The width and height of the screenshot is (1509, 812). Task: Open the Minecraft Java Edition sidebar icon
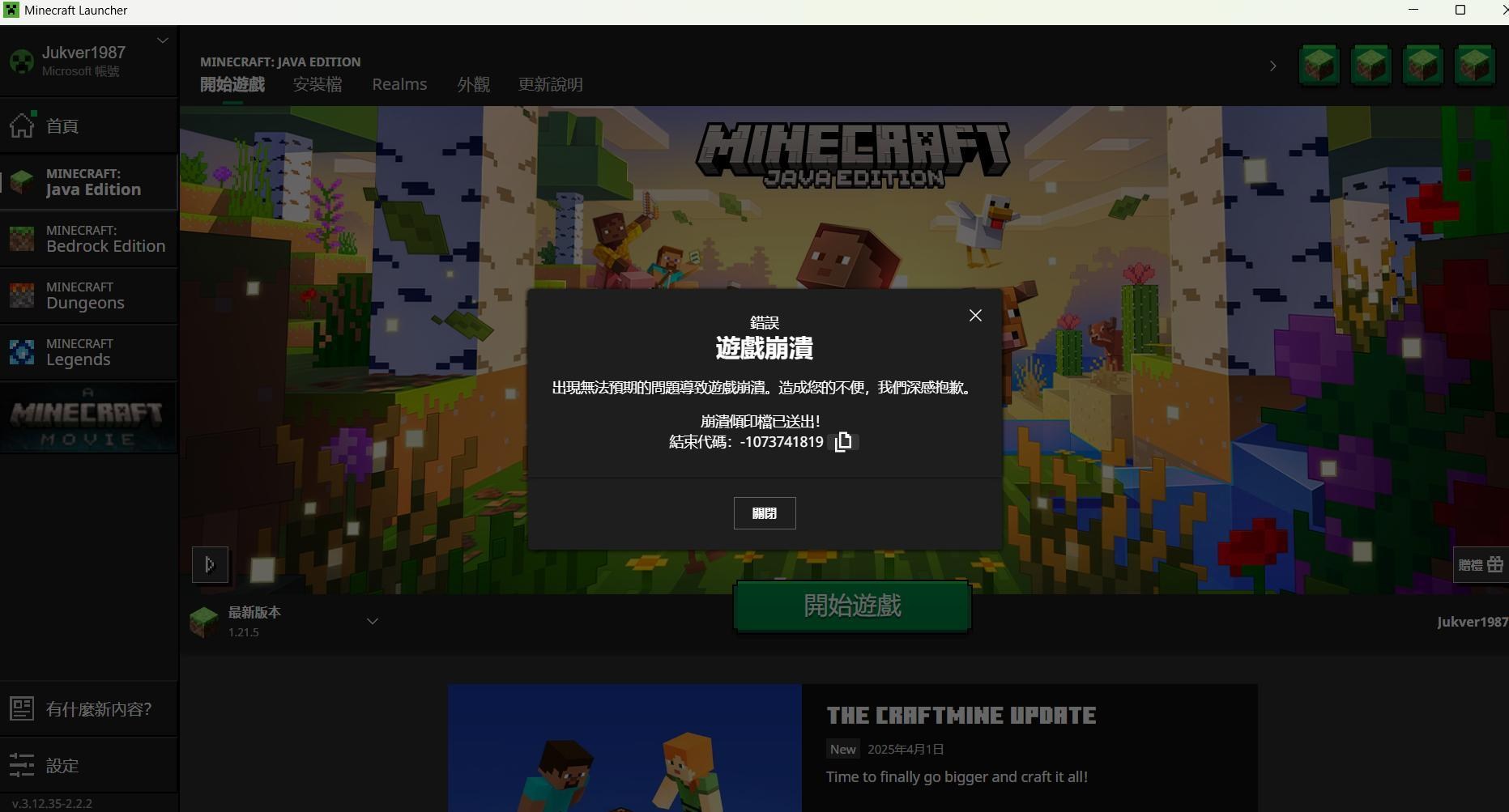(22, 181)
